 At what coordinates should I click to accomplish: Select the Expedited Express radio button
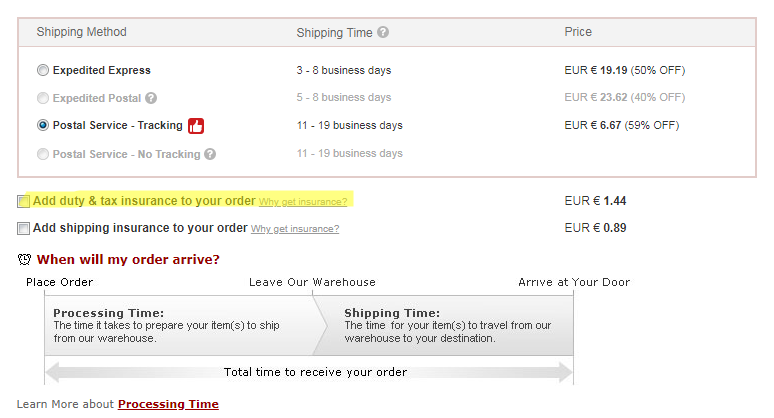42,71
